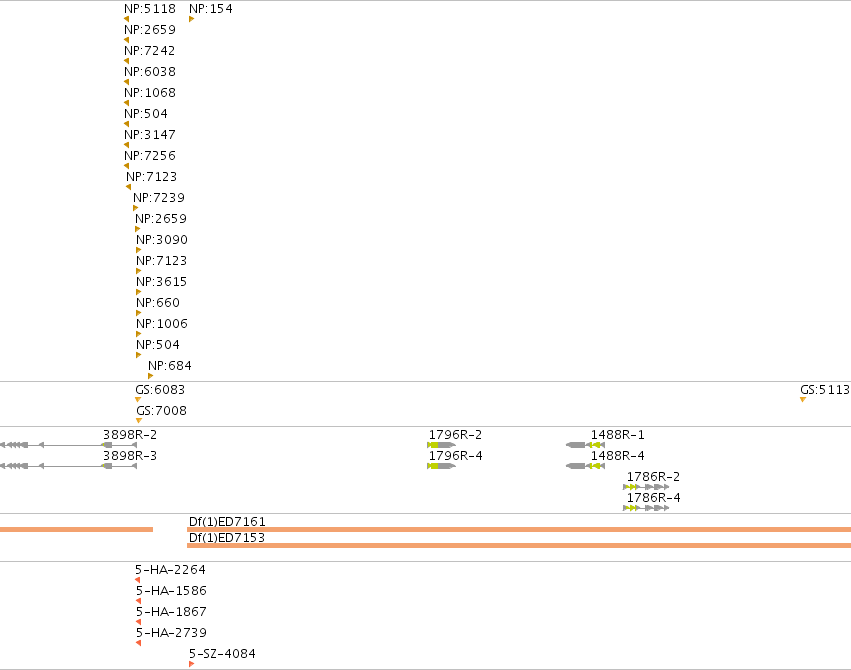Click the NP:504 label with left-pointing arrow
Viewport: 851px width, 670px height.
(146, 114)
